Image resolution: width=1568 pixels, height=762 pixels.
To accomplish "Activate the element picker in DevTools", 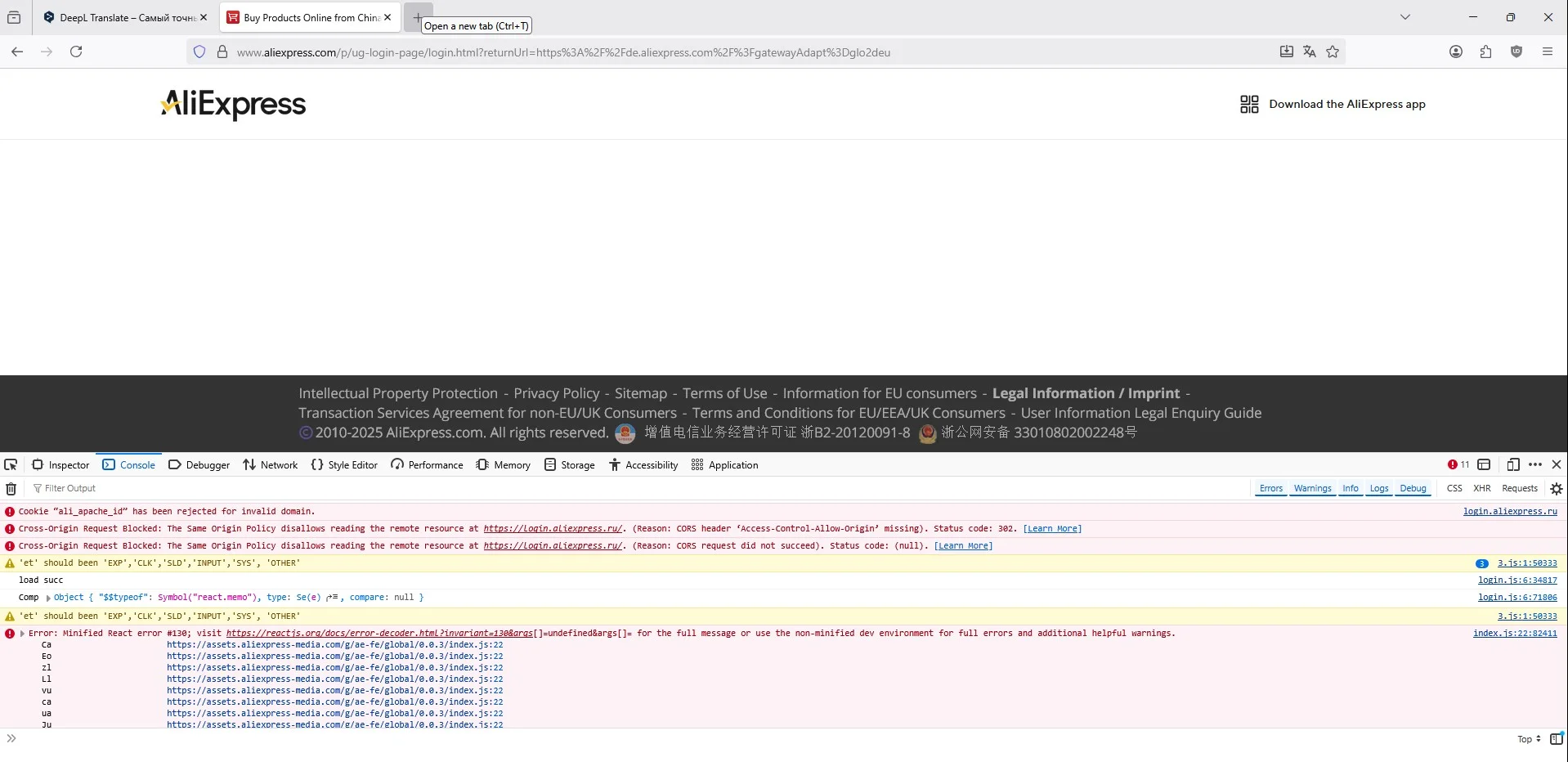I will [11, 464].
